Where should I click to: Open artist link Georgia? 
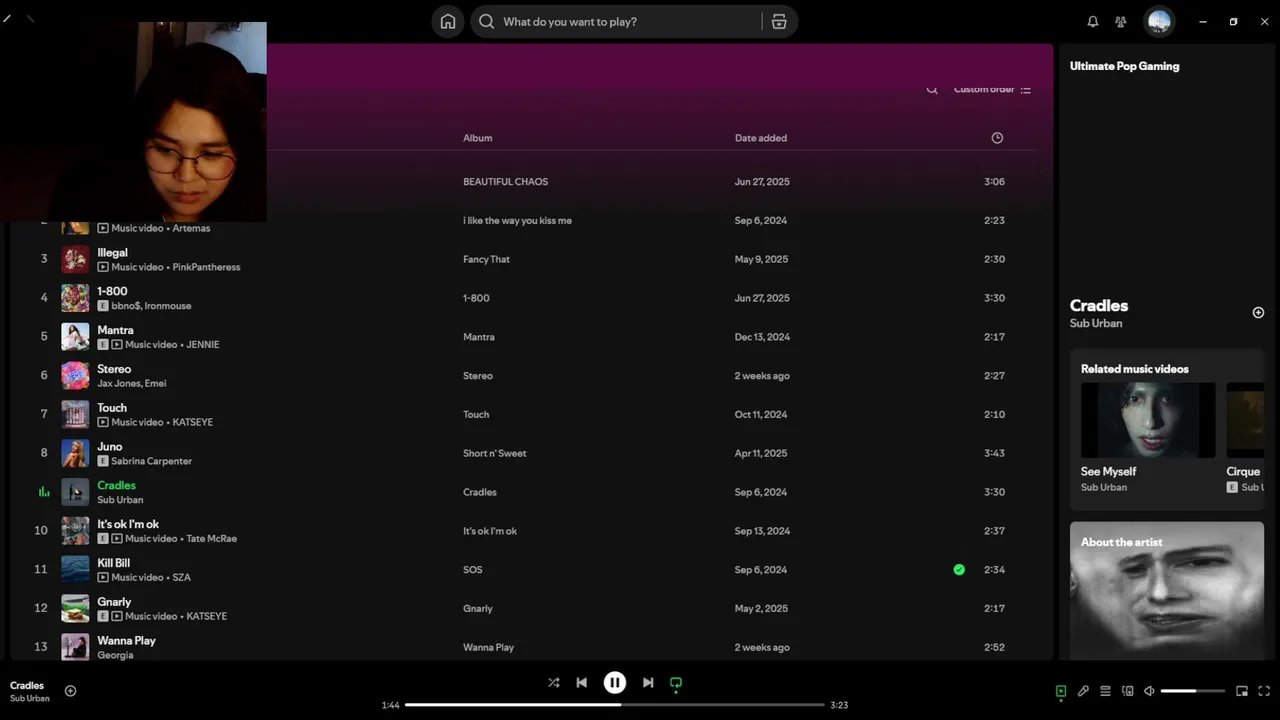115,656
